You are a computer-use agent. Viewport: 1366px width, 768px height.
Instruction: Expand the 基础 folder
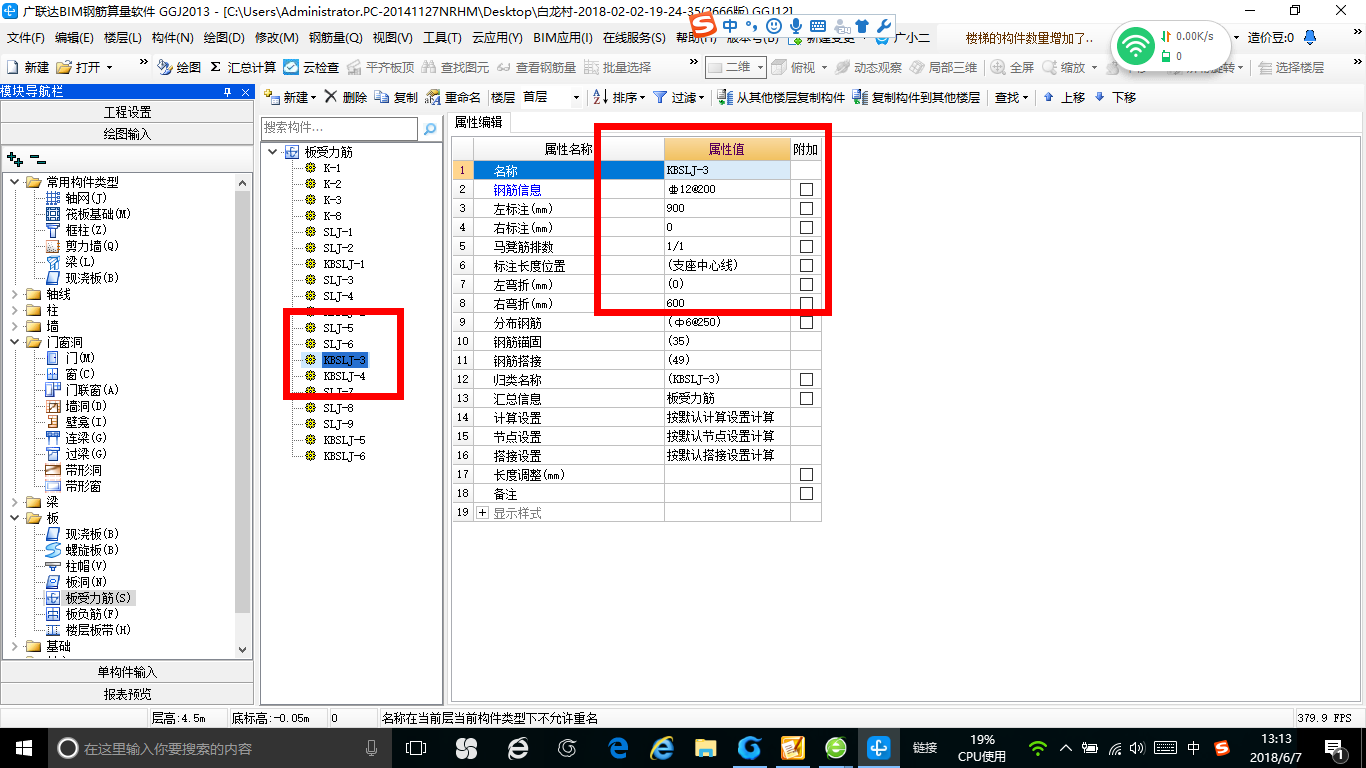click(15, 646)
